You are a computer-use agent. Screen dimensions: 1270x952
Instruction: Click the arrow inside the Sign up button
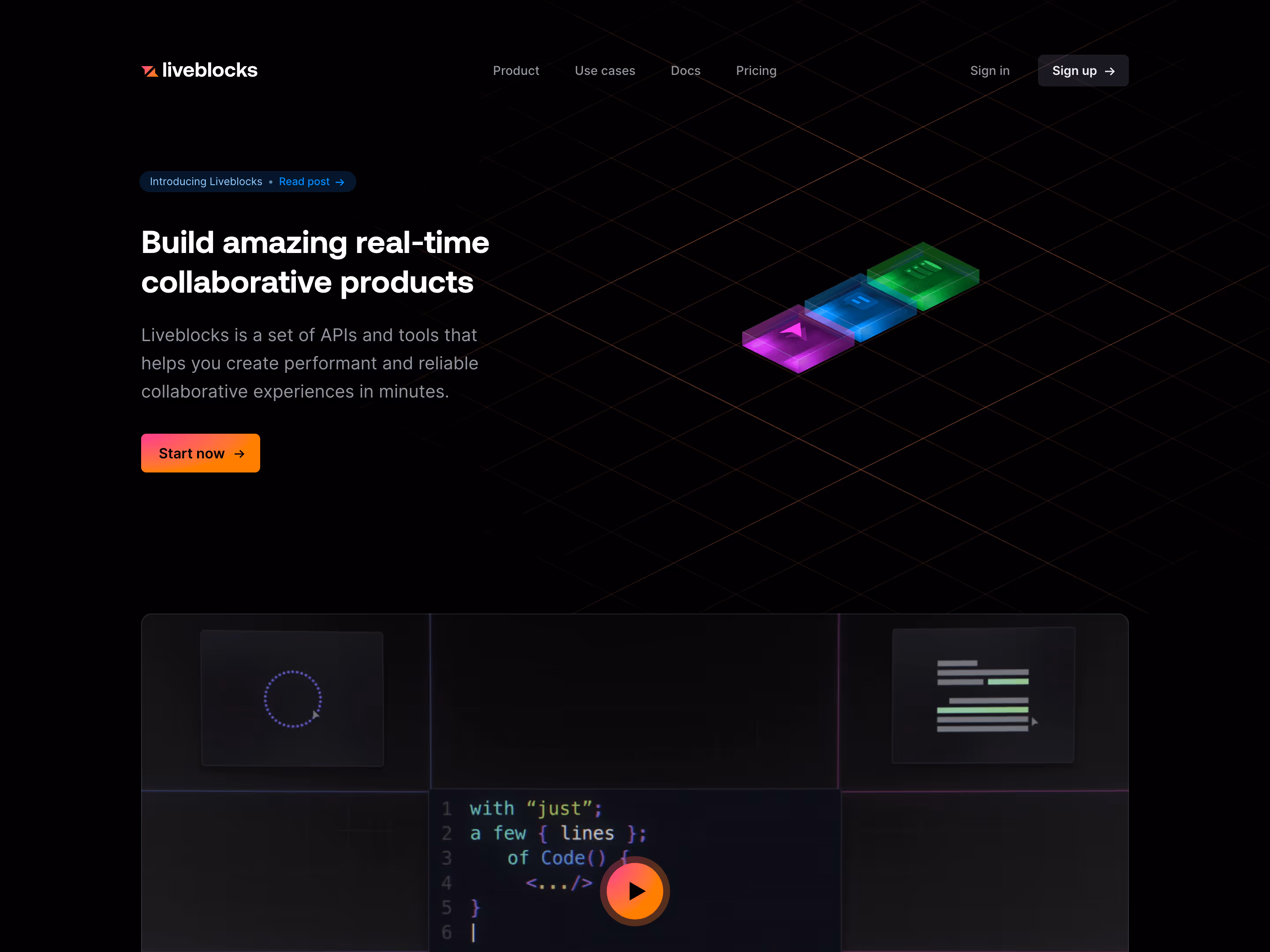point(1109,71)
